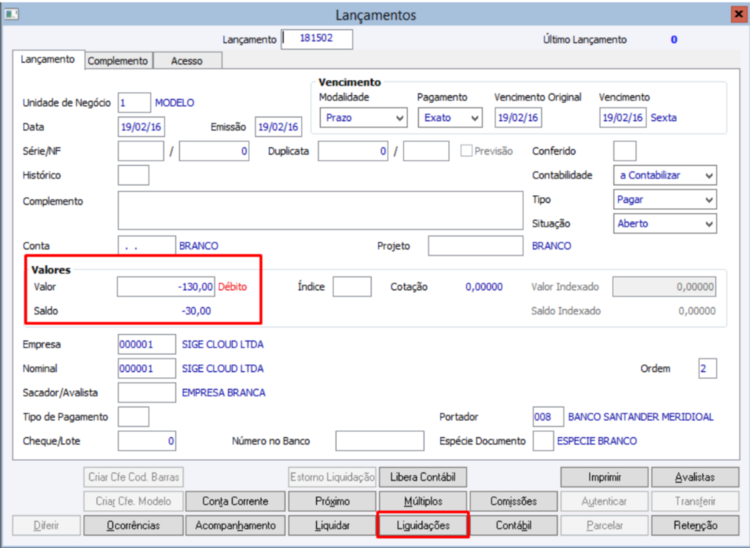Click the Liquidações button

click(x=423, y=526)
